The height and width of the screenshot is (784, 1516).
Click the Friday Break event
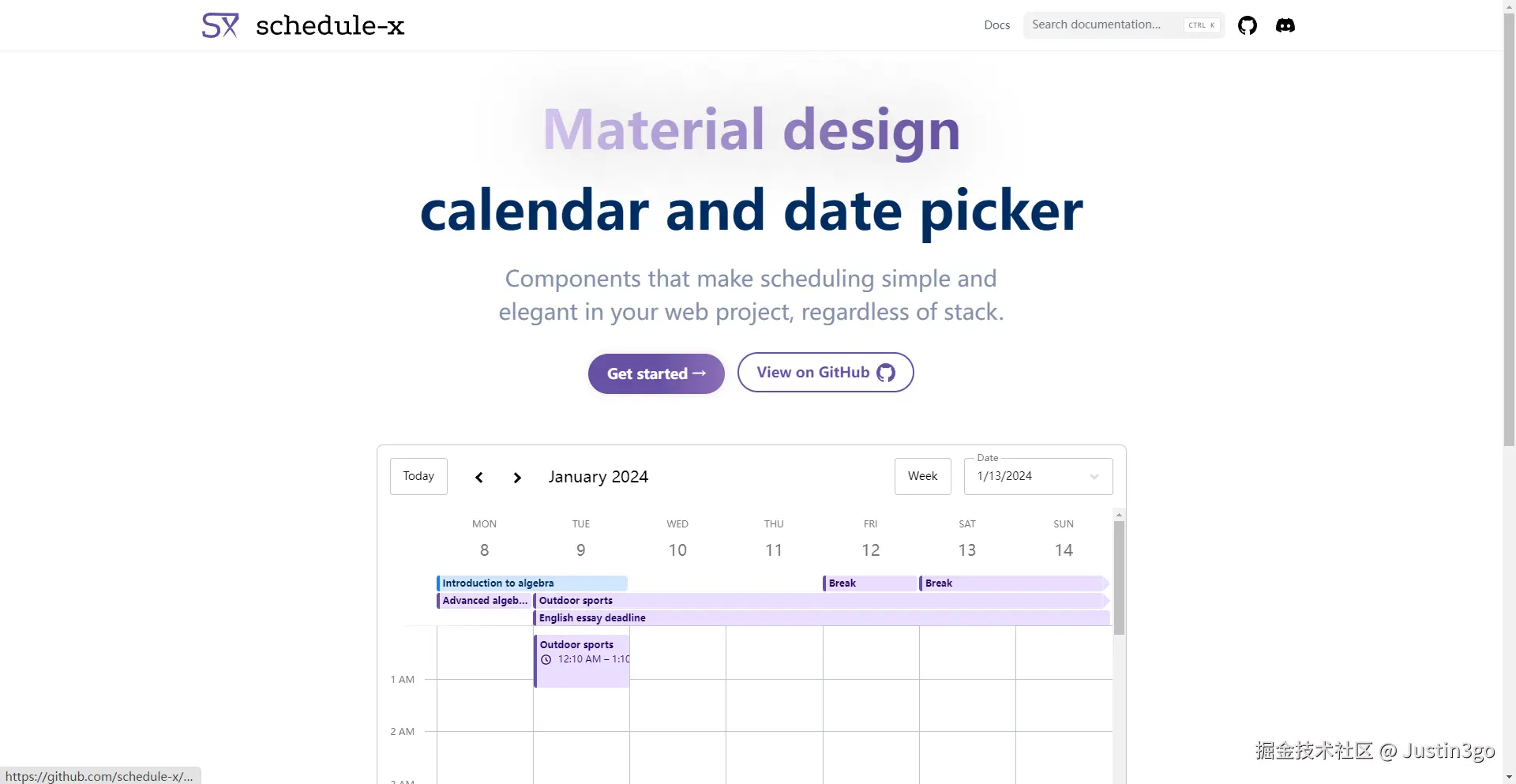point(869,583)
